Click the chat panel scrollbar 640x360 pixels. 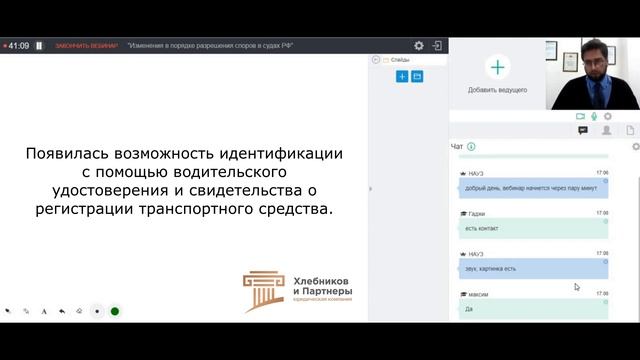[638, 249]
